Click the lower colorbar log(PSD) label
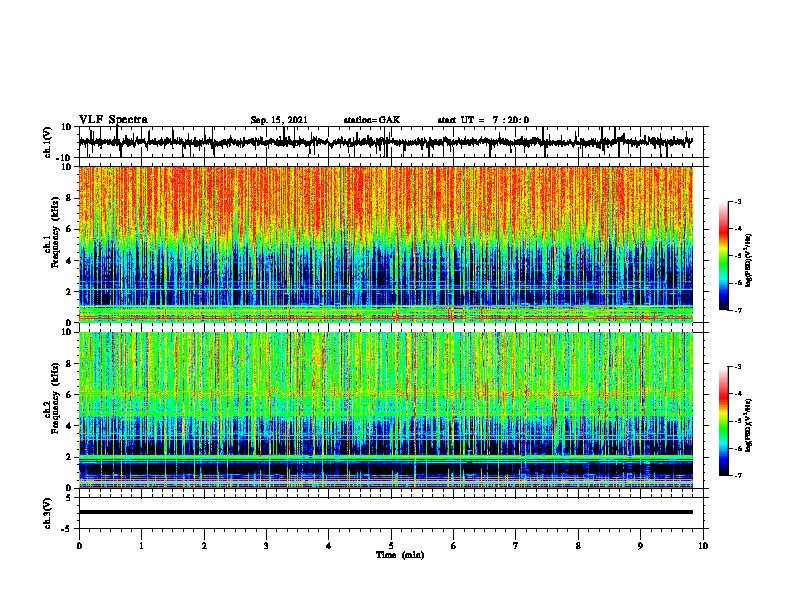The image size is (792, 612). (x=749, y=425)
